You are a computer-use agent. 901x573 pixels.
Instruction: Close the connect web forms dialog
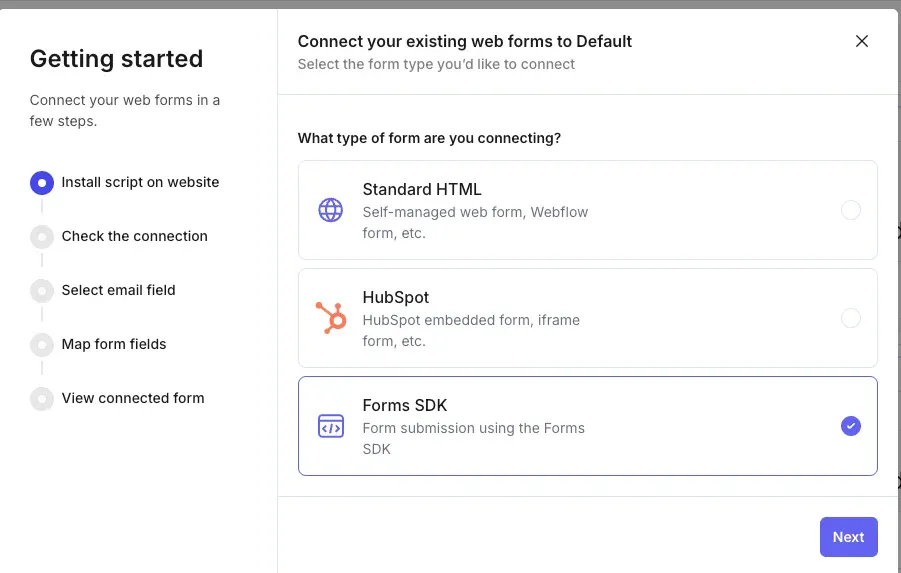tap(862, 41)
